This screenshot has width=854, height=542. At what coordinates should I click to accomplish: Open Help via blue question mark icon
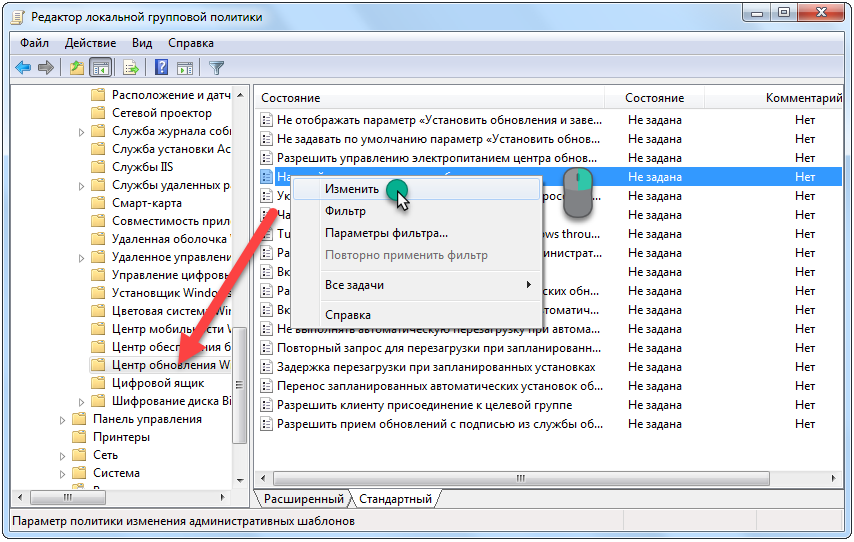(x=161, y=68)
